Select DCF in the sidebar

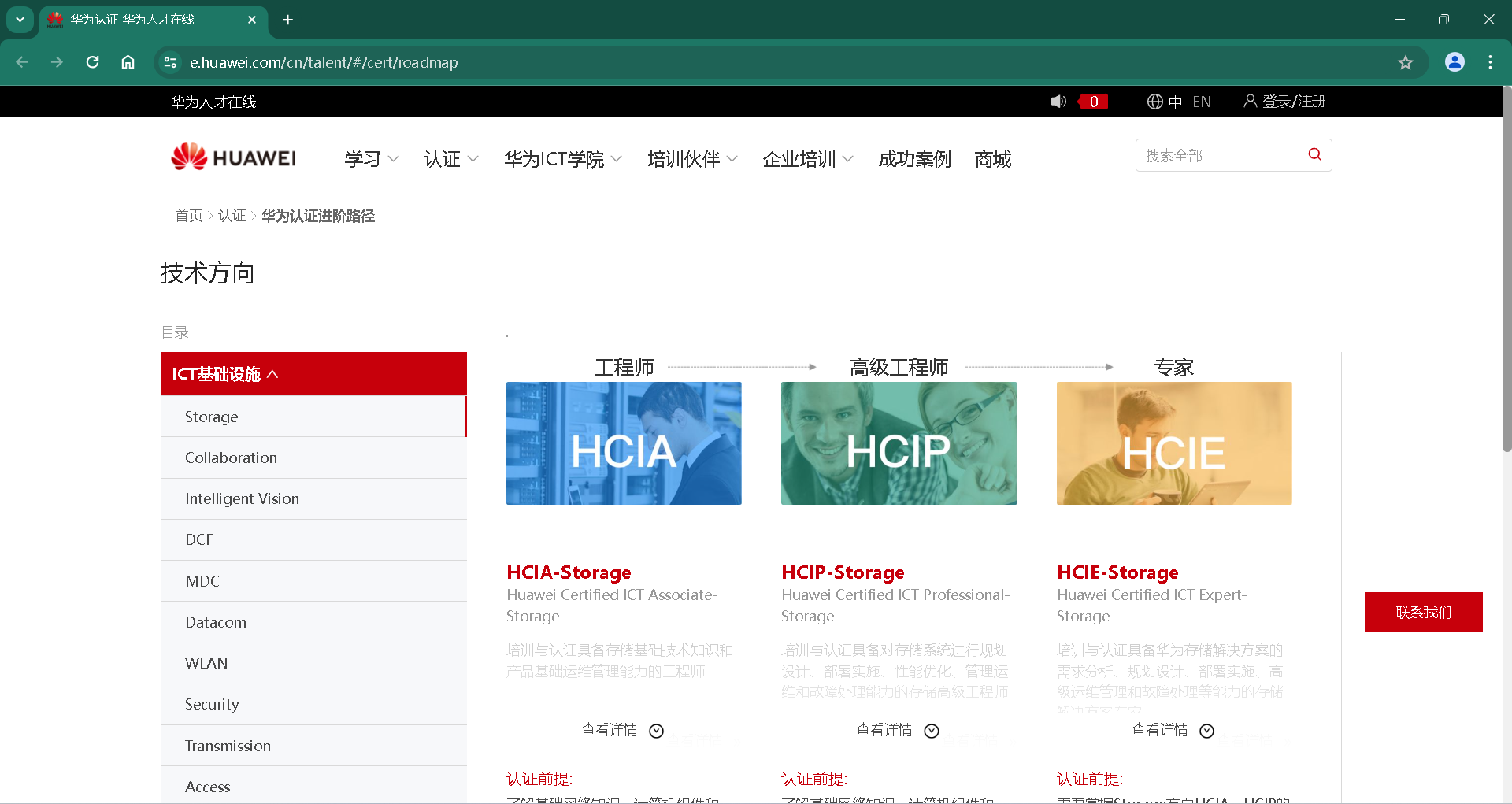[x=314, y=539]
